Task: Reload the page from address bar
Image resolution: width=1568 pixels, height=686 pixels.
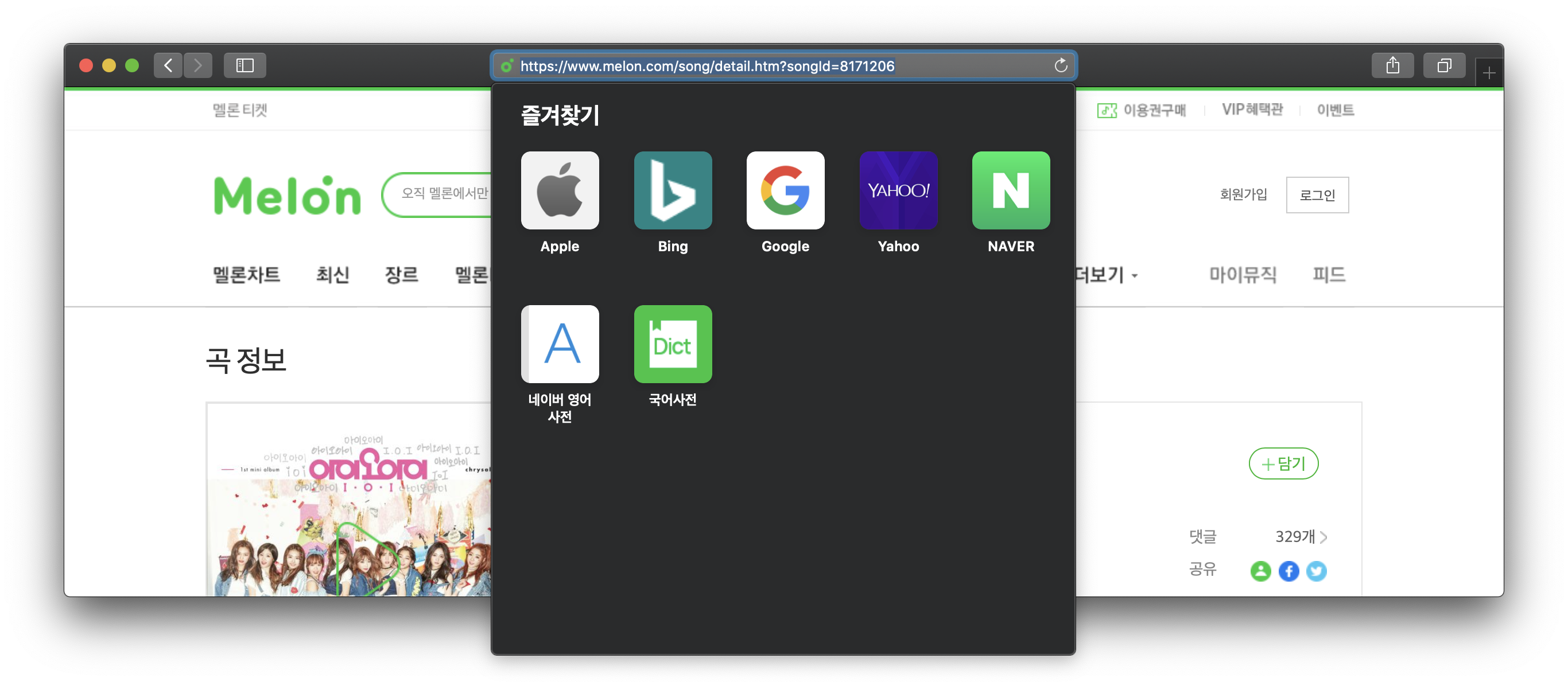Action: (1060, 66)
